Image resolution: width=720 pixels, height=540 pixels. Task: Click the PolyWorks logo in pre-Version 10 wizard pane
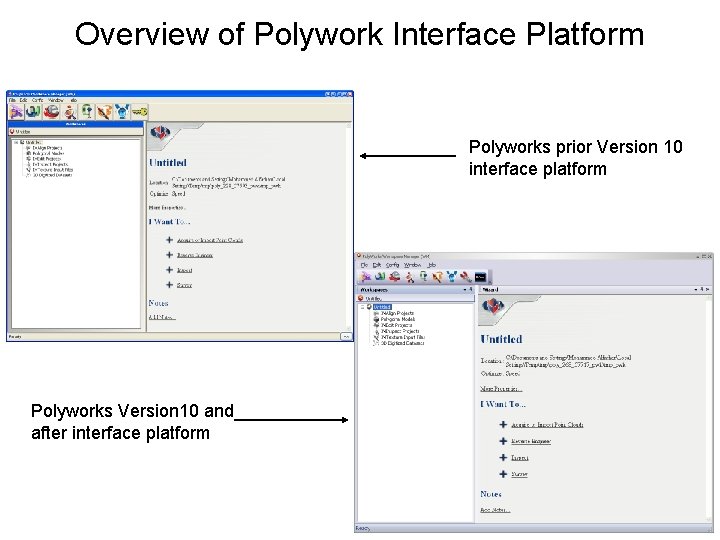pyautogui.click(x=160, y=134)
